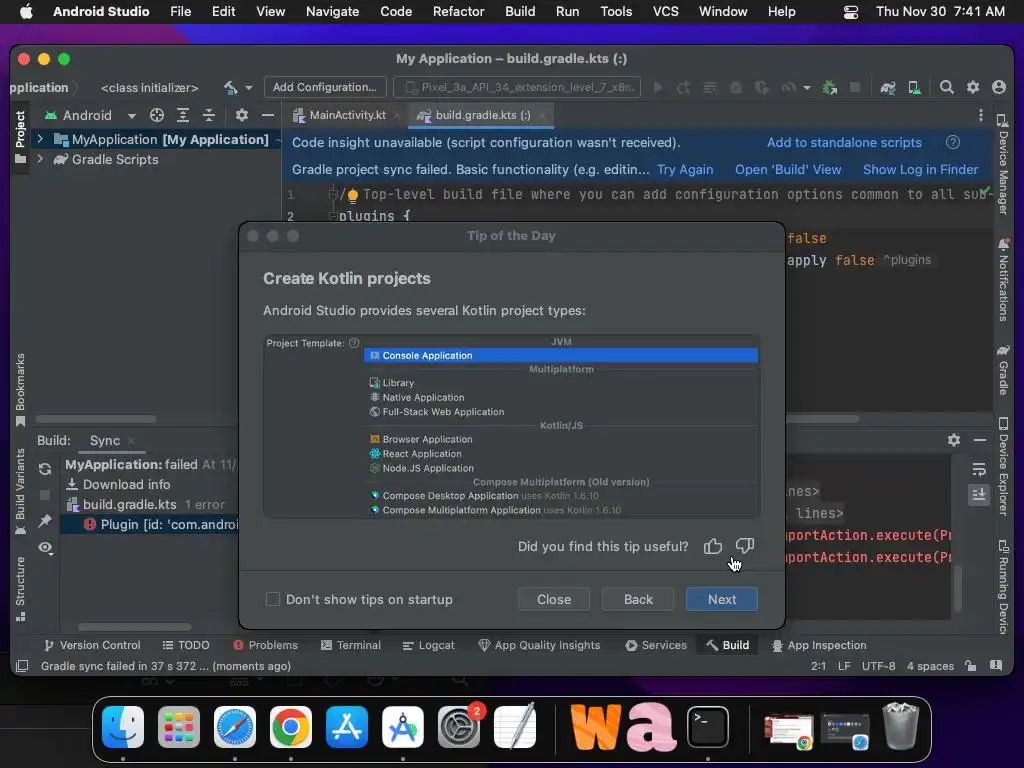Expand the MyApplication tree node

point(40,139)
